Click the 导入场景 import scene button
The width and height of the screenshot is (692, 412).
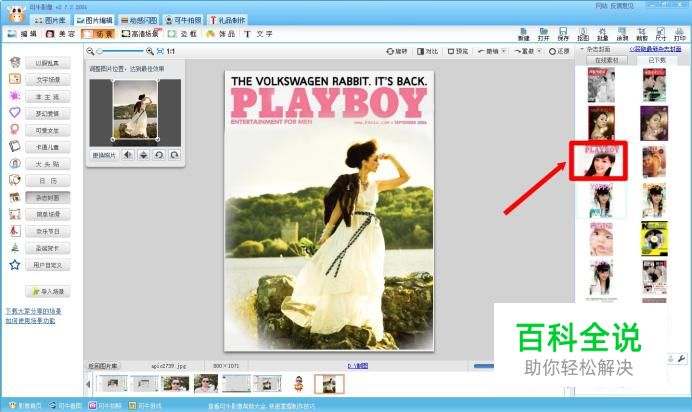48,292
